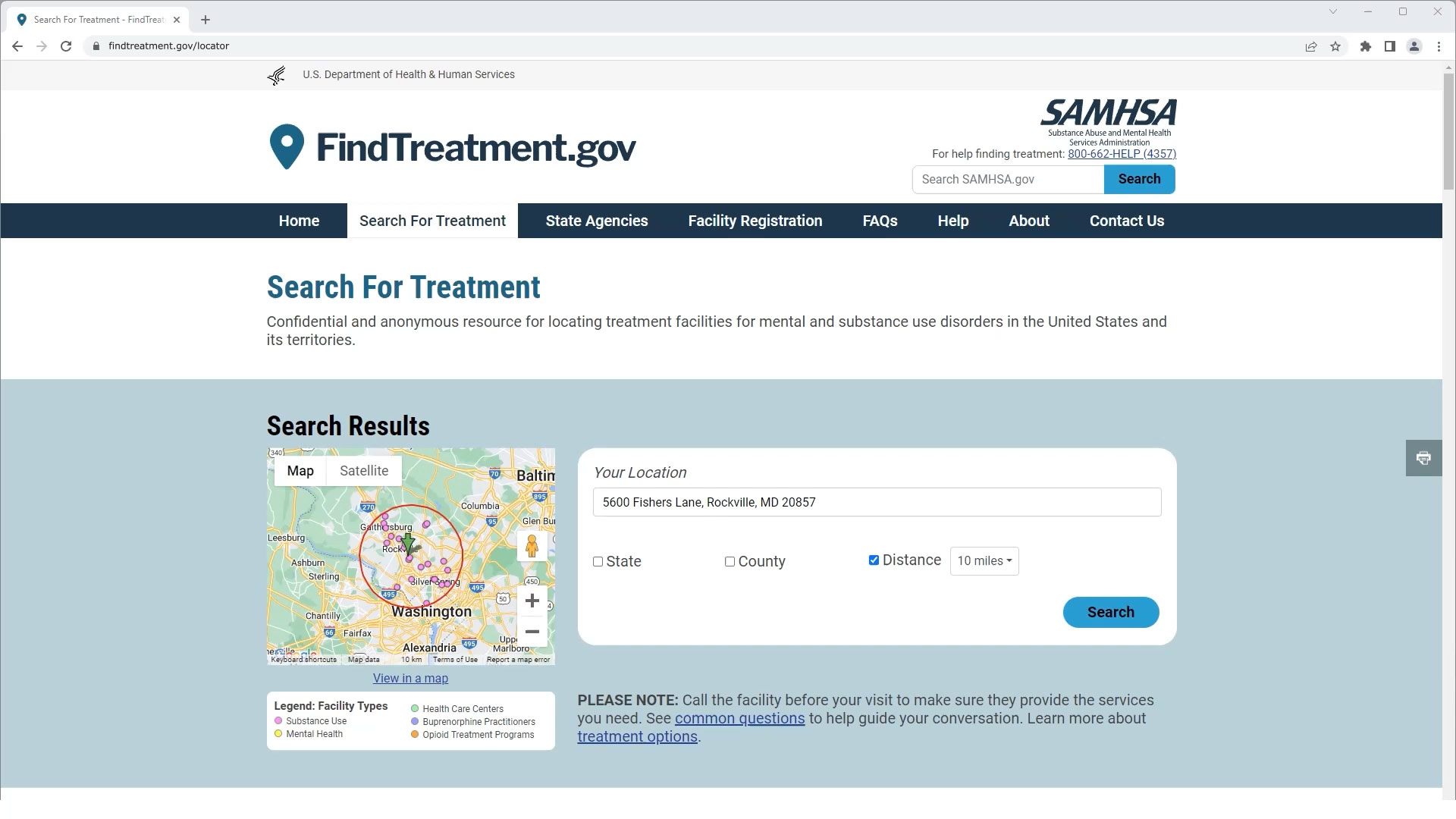Uncheck the Distance checkbox
Viewport: 1456px width, 819px height.
pos(874,560)
